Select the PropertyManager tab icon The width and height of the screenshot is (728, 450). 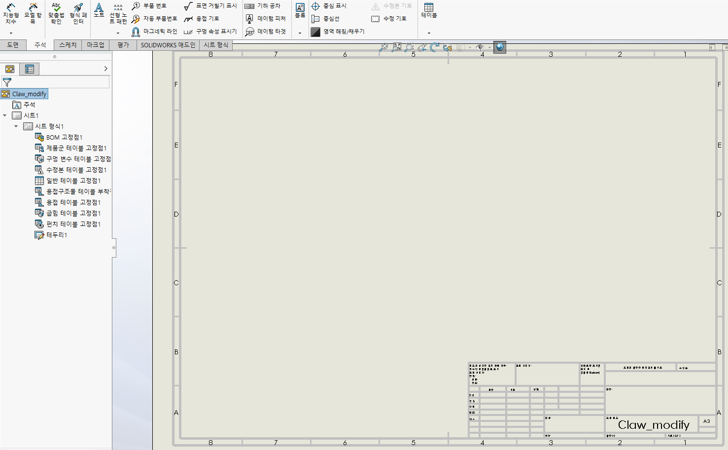tap(29, 69)
